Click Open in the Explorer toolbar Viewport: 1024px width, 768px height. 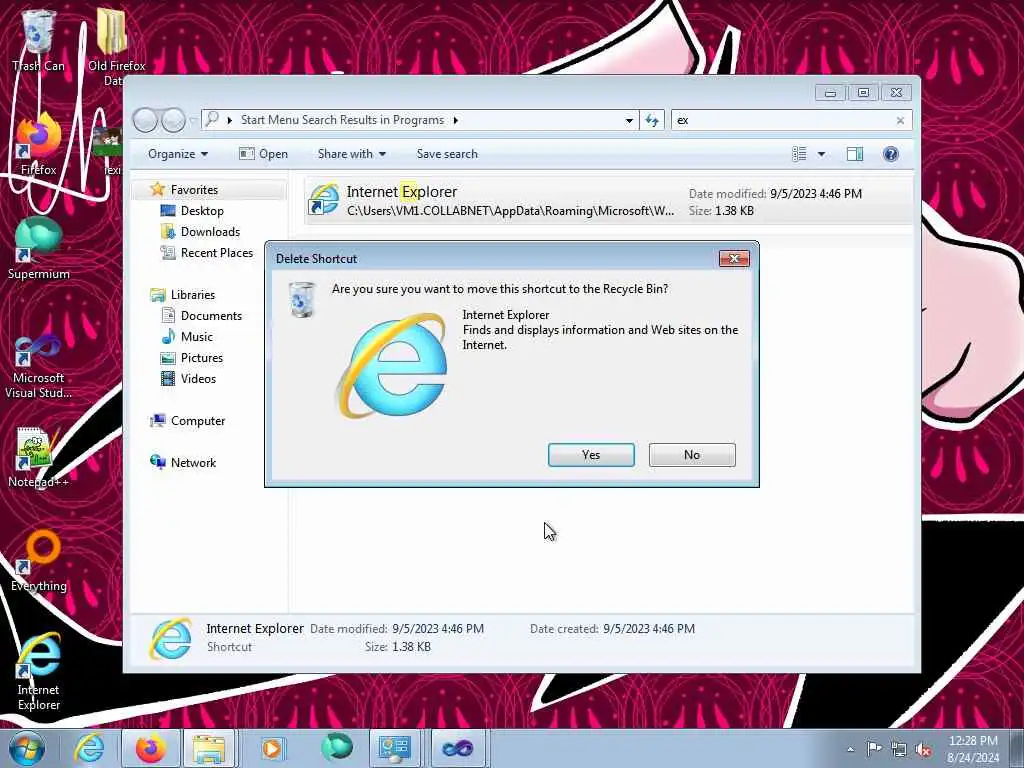[x=263, y=154]
